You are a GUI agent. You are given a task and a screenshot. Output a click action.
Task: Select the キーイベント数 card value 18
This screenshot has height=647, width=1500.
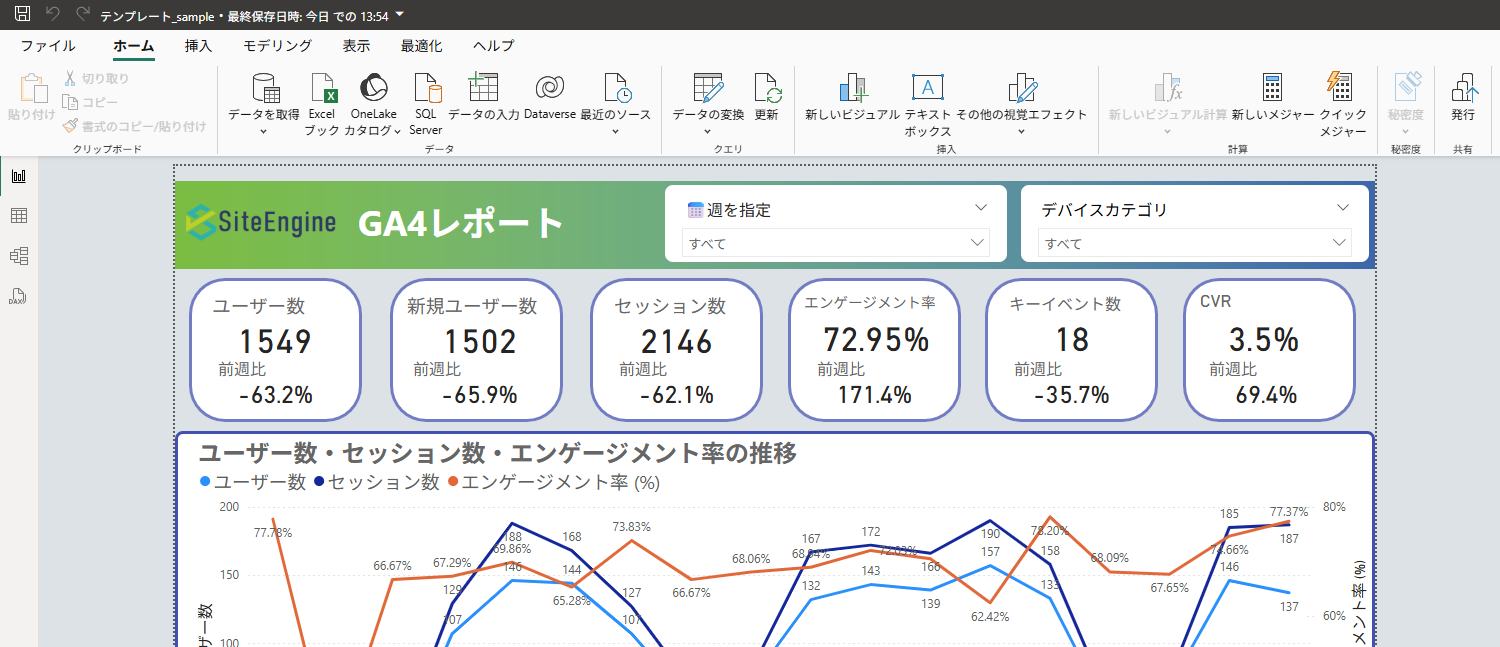1071,340
